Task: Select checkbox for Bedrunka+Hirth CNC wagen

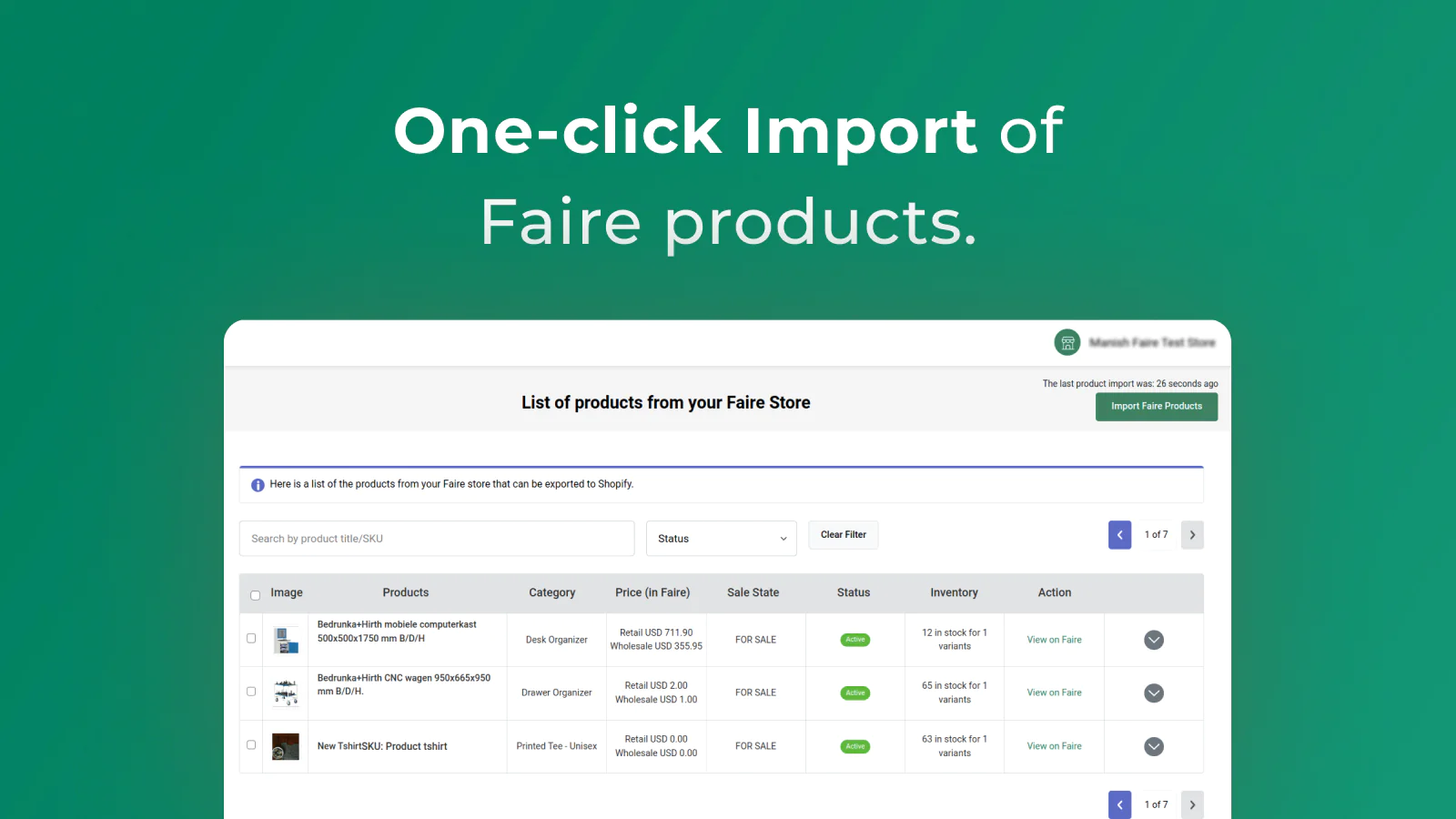Action: point(251,691)
